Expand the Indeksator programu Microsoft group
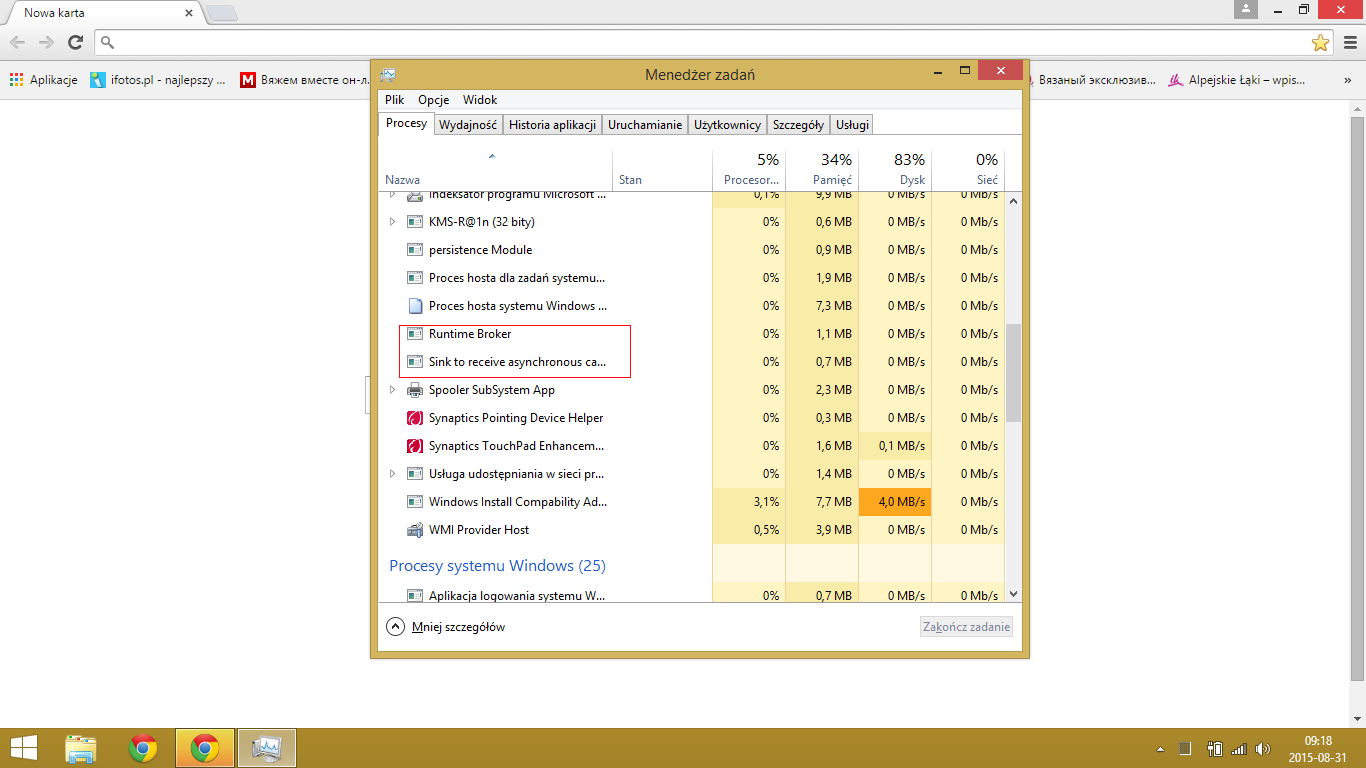This screenshot has height=768, width=1366. click(392, 196)
